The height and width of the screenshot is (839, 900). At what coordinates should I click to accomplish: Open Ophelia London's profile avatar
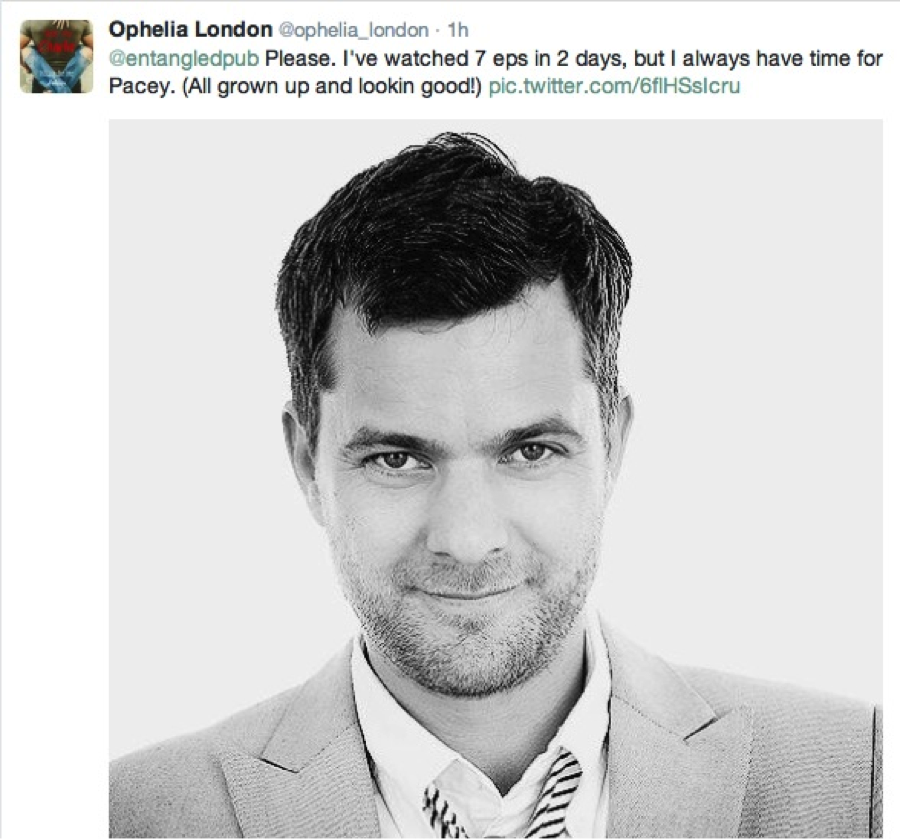(56, 56)
